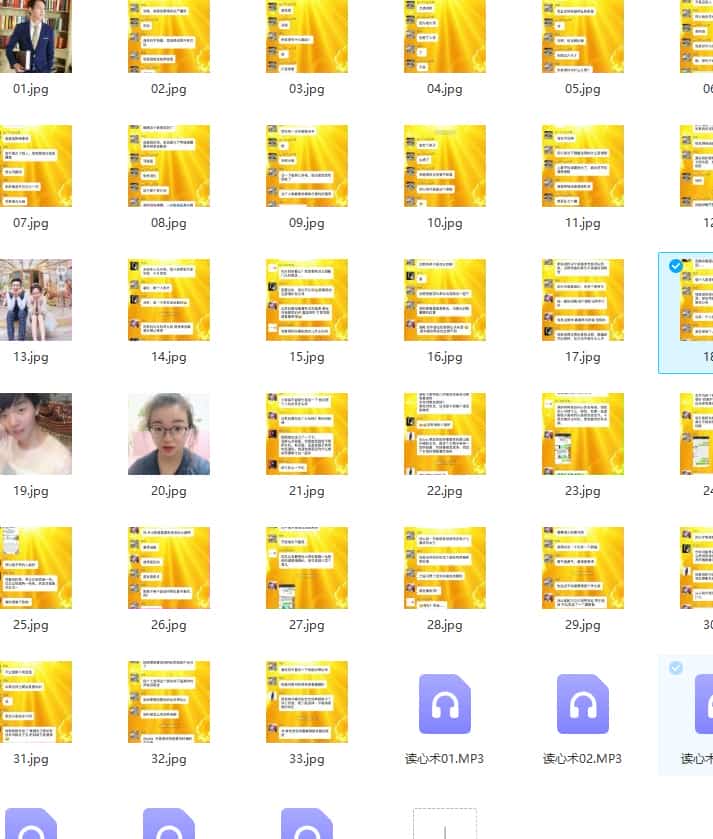This screenshot has height=839, width=713.
Task: Open the 20.jpg woman with glasses thumbnail
Action: click(x=169, y=434)
